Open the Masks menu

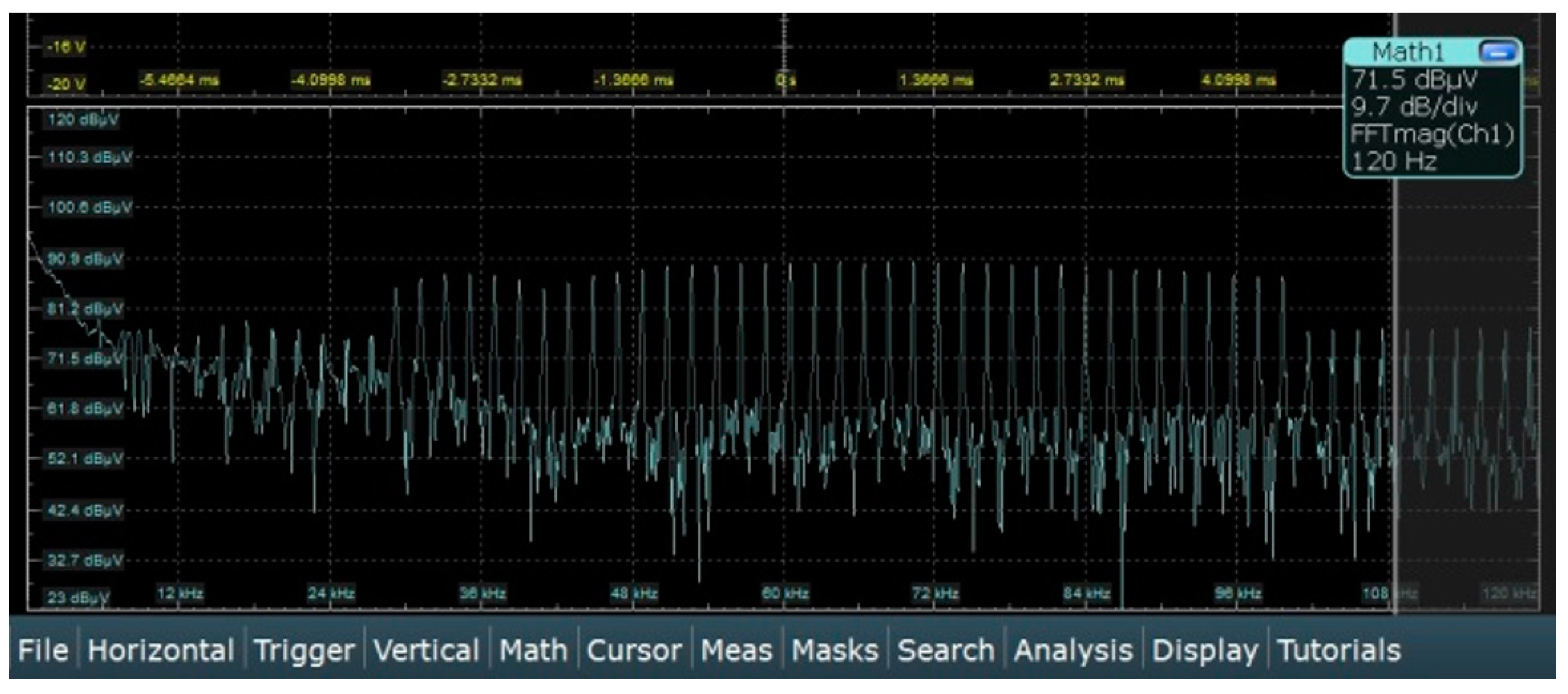point(835,650)
